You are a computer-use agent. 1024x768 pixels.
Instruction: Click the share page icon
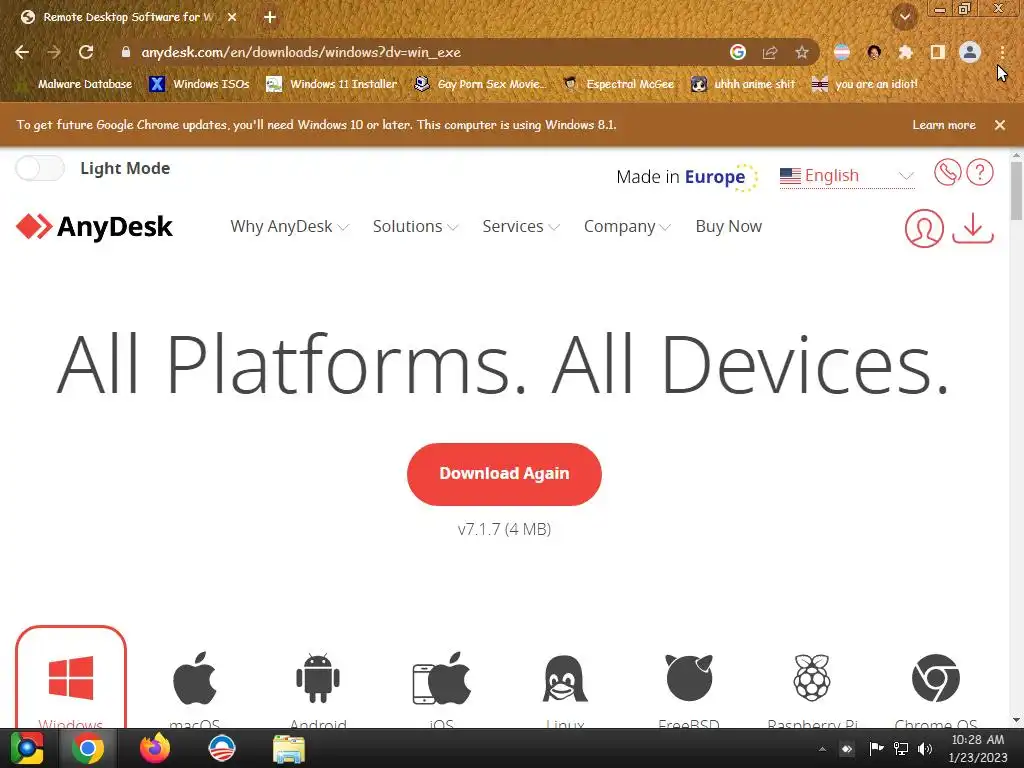[770, 52]
